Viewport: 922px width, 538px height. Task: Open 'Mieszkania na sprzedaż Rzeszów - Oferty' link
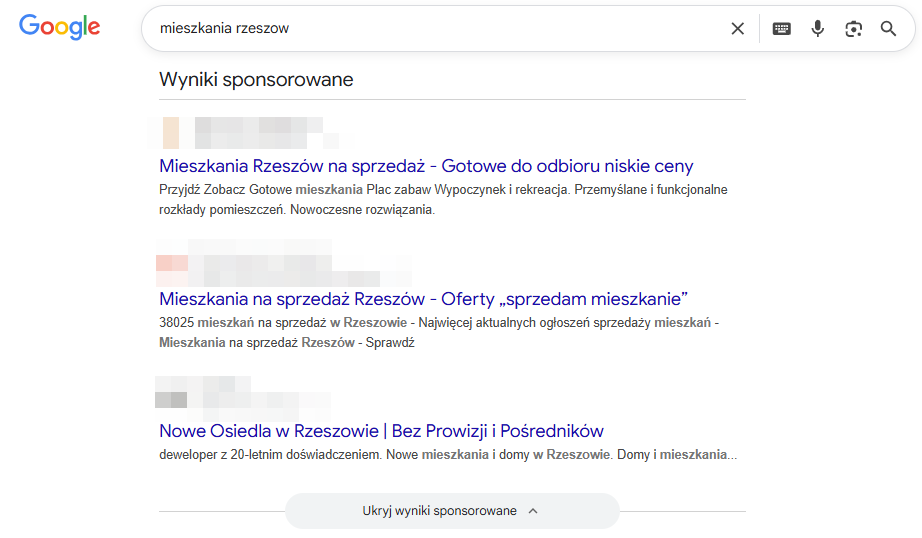[x=424, y=299]
